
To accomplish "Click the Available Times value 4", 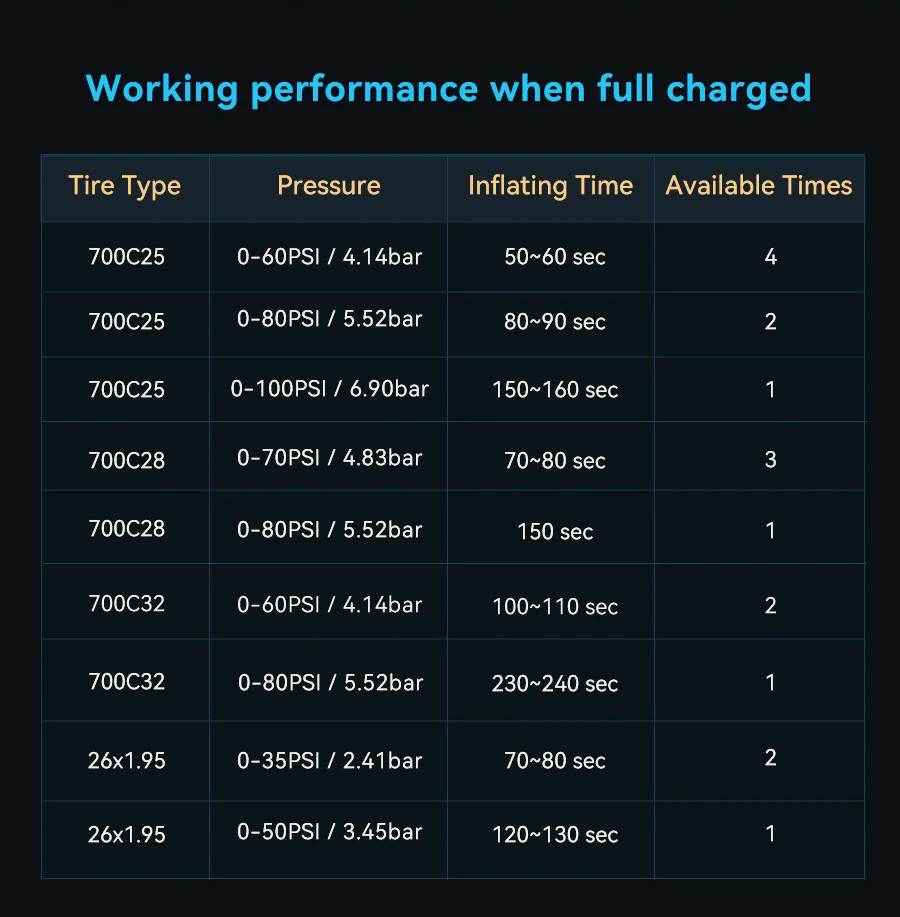I will click(770, 257).
